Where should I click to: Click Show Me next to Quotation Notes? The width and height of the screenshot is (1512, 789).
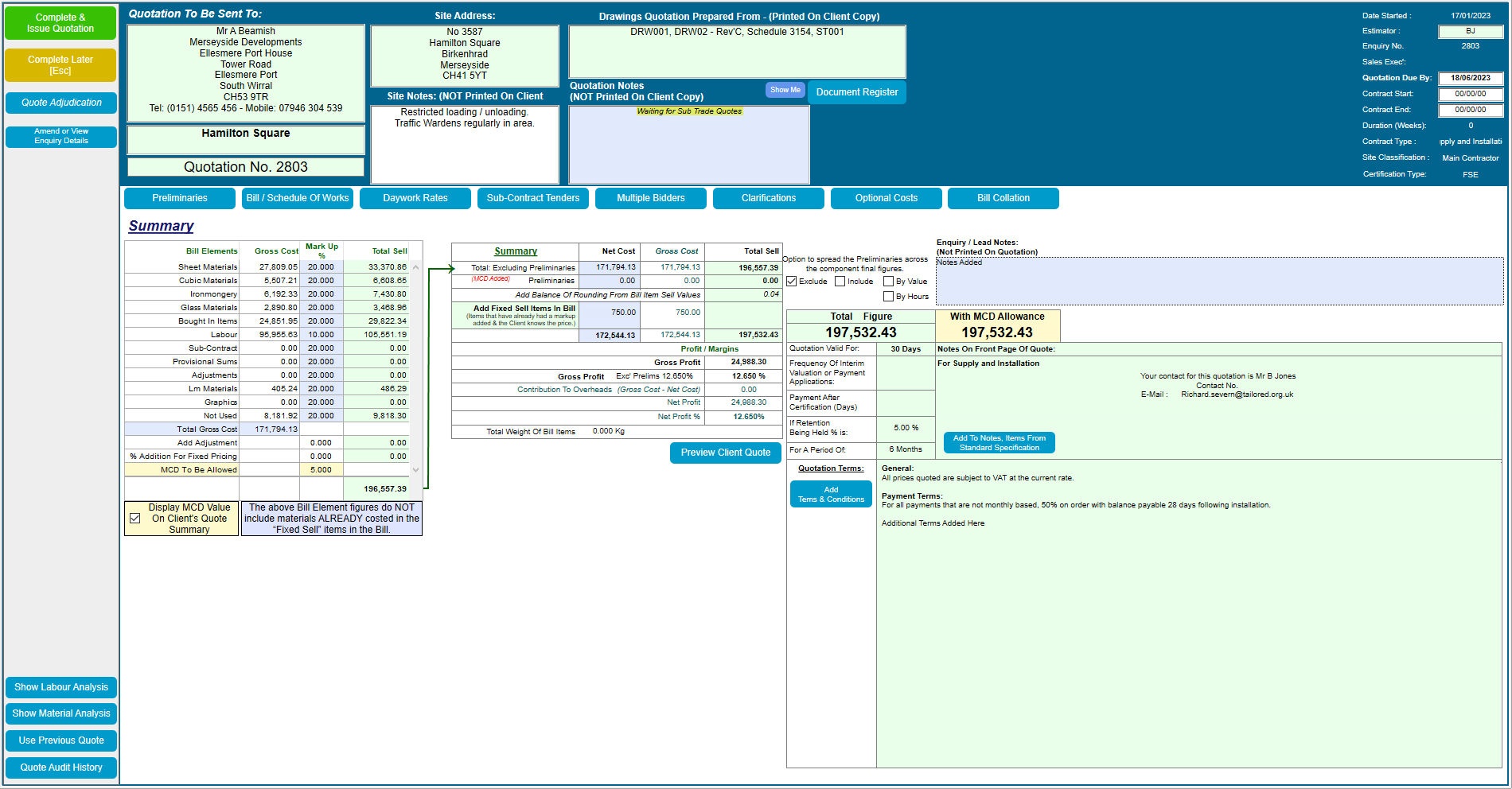pos(785,90)
